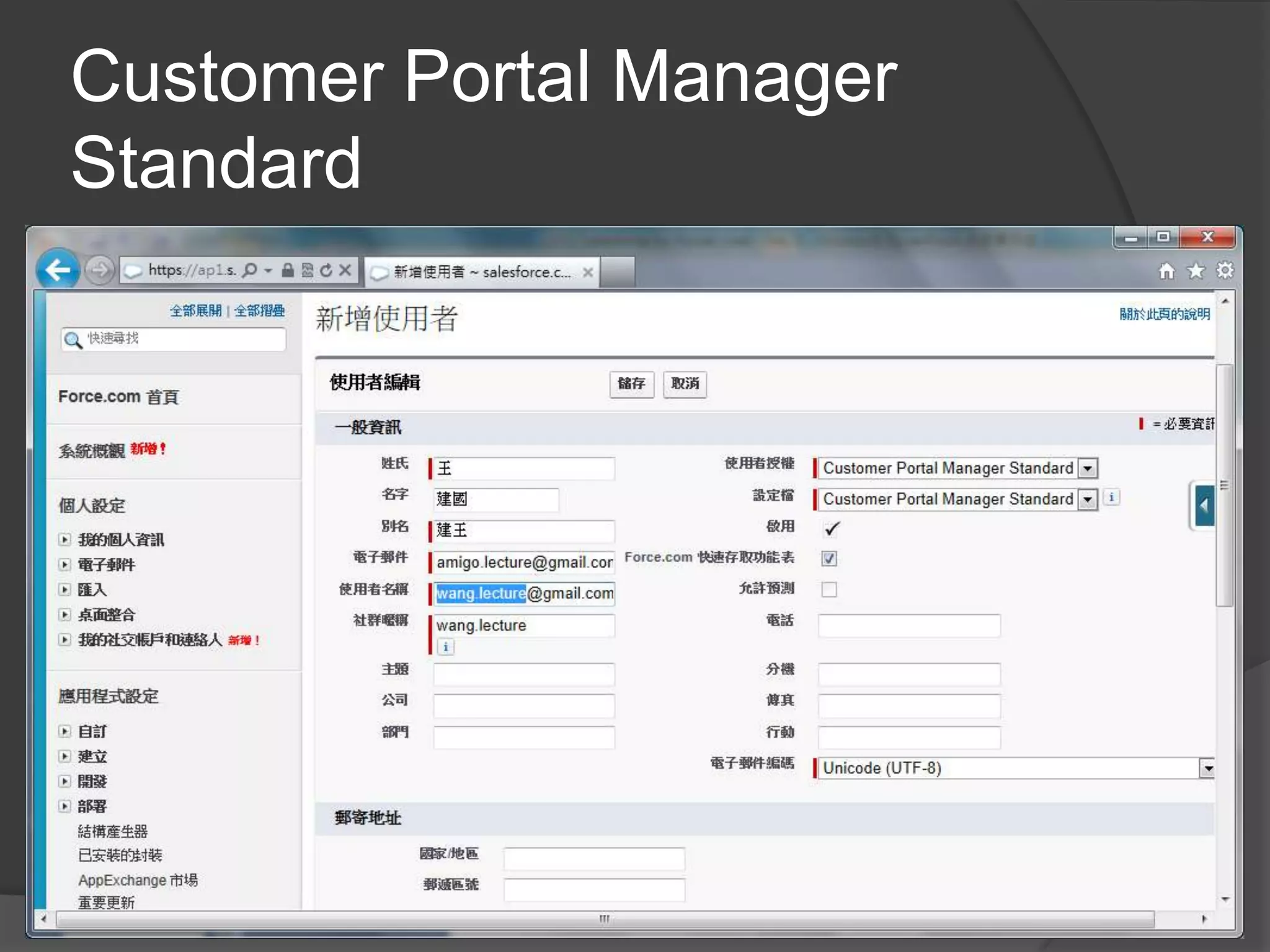
Task: Click the 使用者名稱 input field
Action: (524, 594)
